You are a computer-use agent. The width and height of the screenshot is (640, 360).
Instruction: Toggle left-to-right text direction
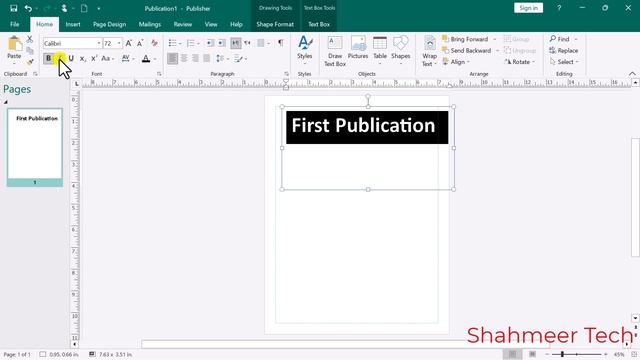(x=236, y=43)
